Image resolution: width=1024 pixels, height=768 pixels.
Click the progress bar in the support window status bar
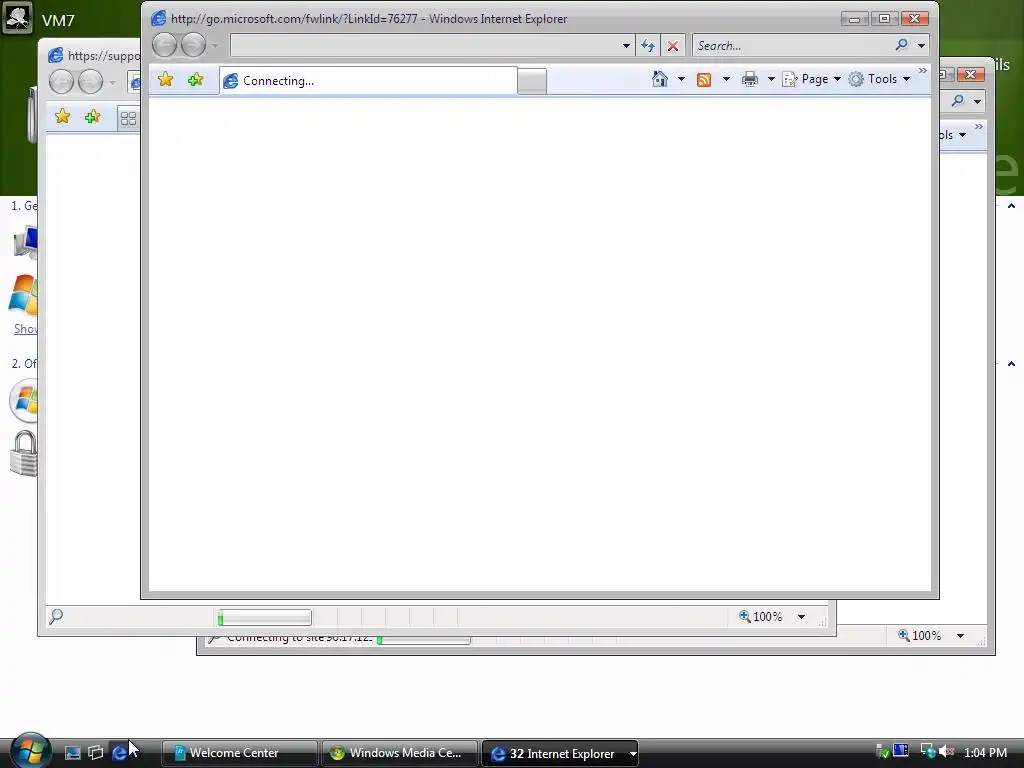point(264,617)
